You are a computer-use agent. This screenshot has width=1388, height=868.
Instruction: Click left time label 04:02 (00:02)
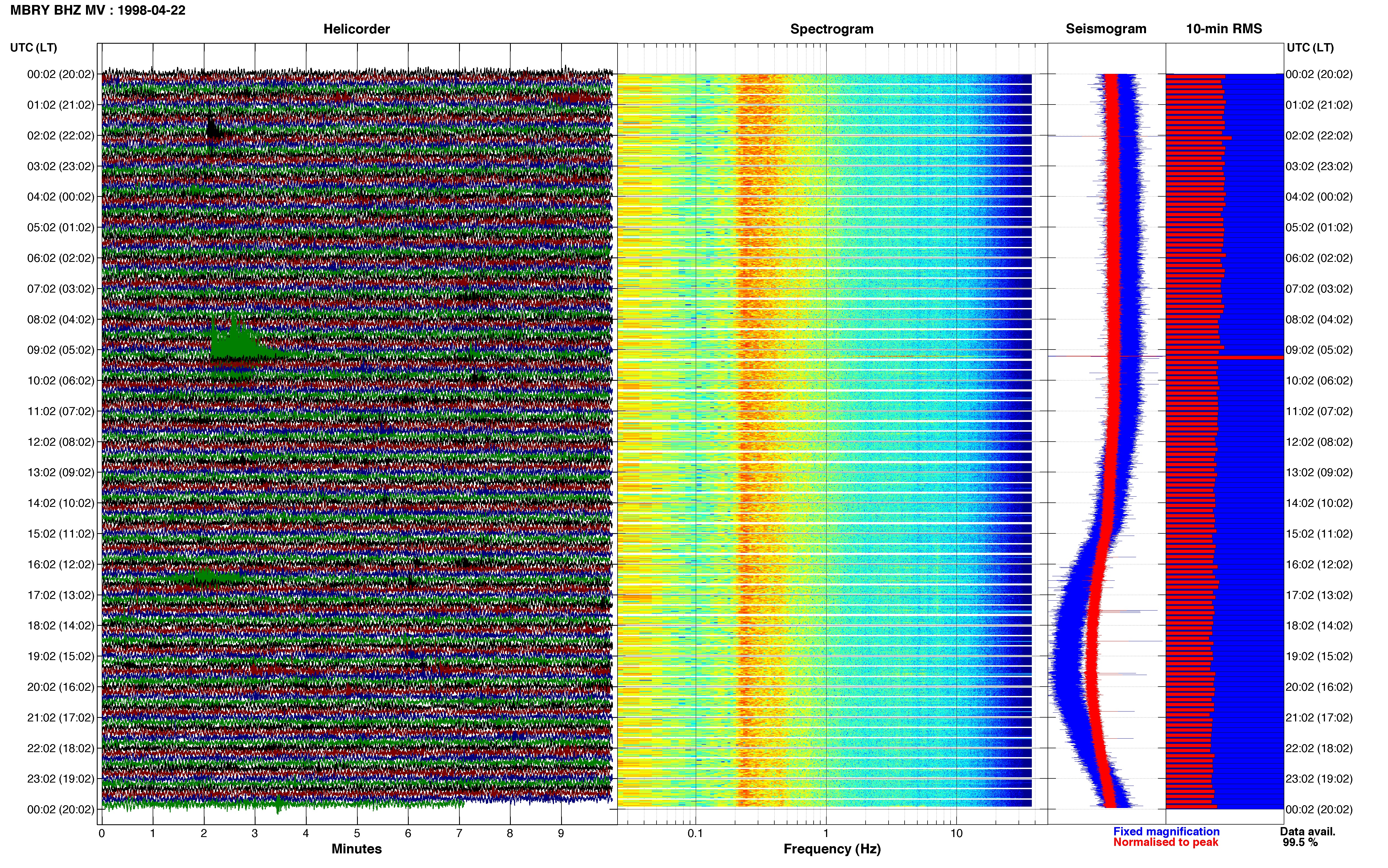(x=60, y=197)
